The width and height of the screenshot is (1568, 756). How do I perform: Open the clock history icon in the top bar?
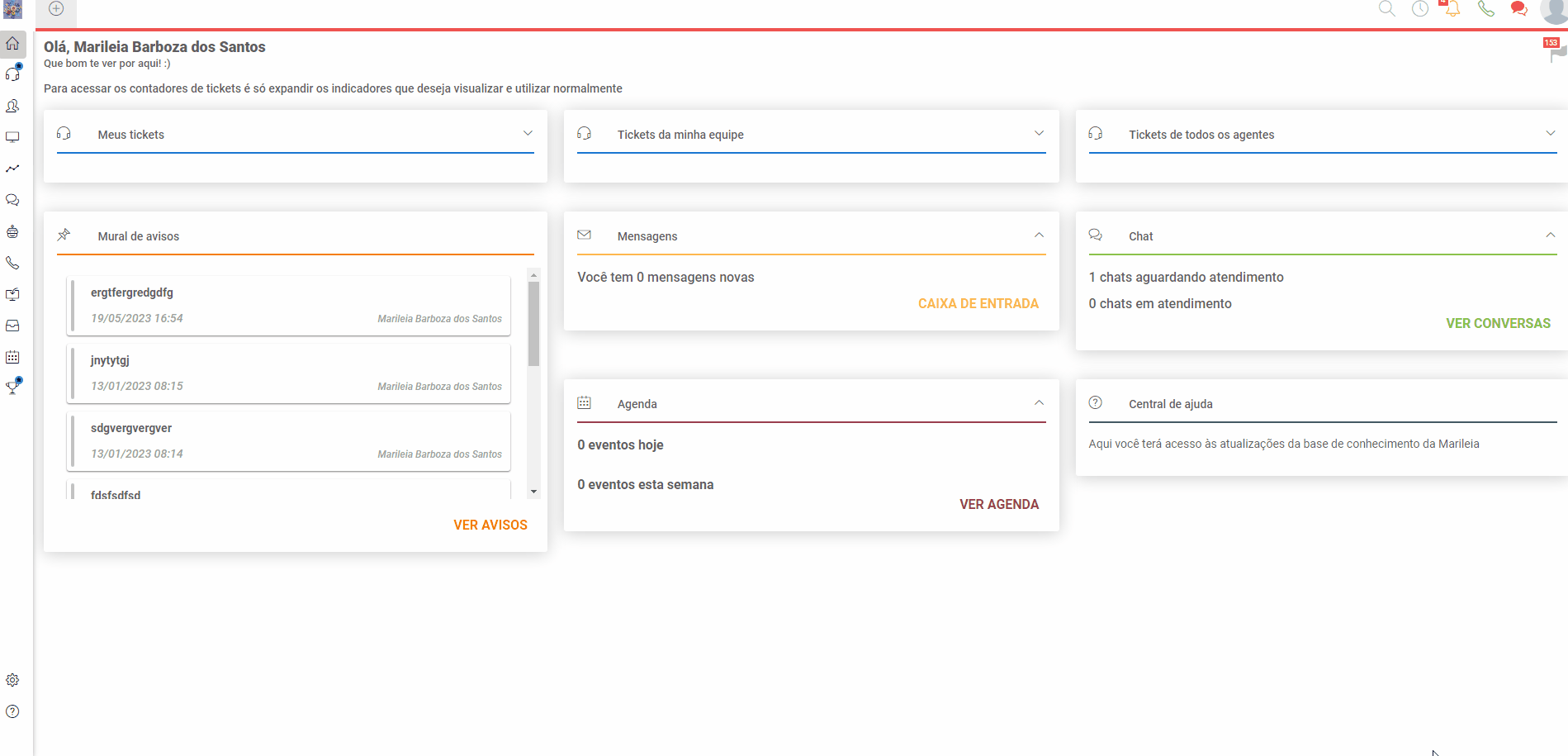[1420, 9]
